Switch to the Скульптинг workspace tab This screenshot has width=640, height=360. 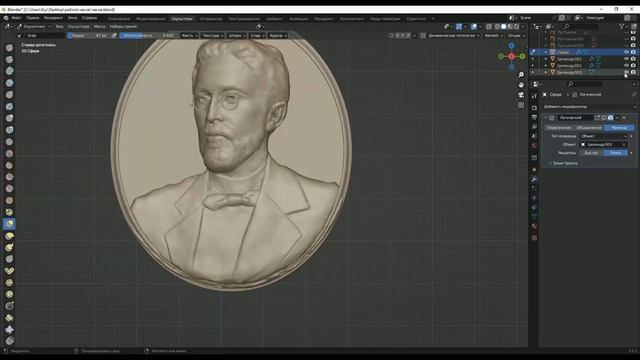(x=182, y=18)
